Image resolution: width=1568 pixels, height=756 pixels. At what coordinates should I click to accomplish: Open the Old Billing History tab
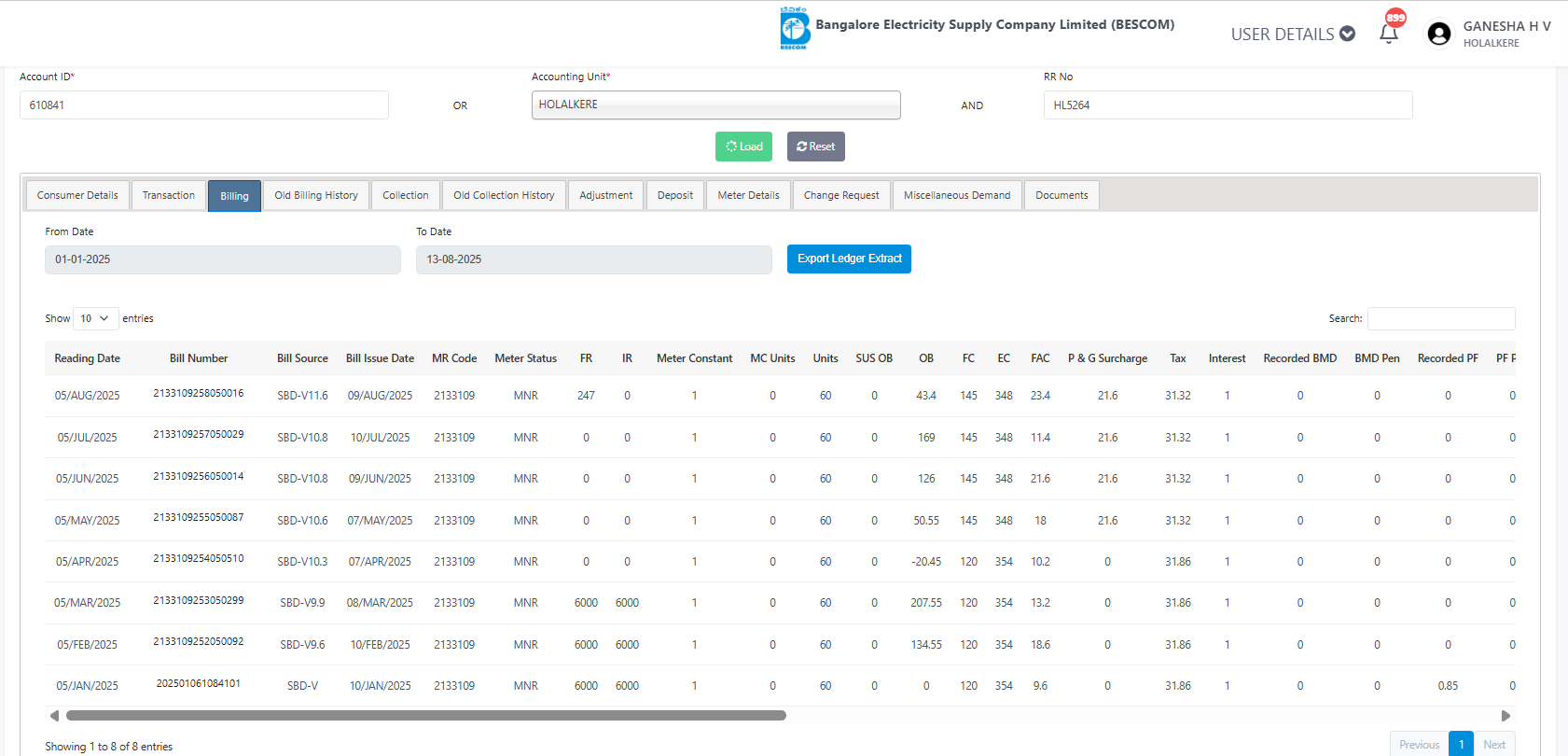316,195
